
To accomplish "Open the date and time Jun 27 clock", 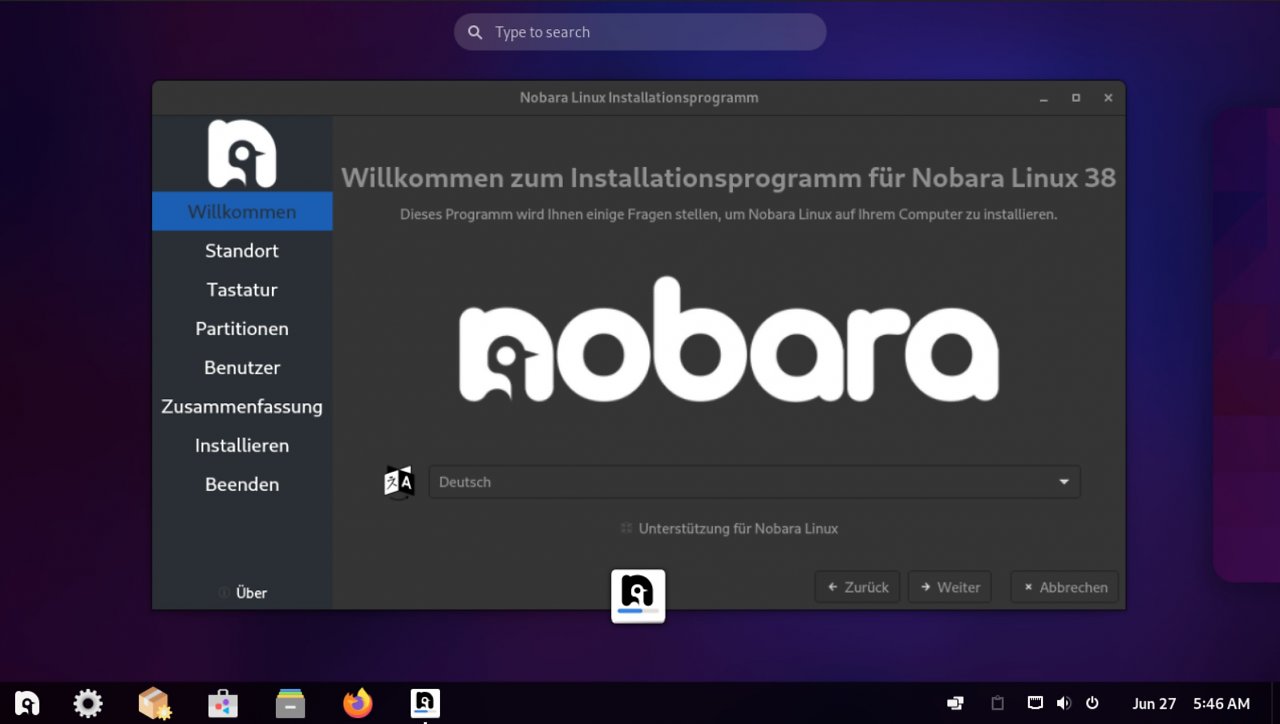I will tap(1191, 704).
